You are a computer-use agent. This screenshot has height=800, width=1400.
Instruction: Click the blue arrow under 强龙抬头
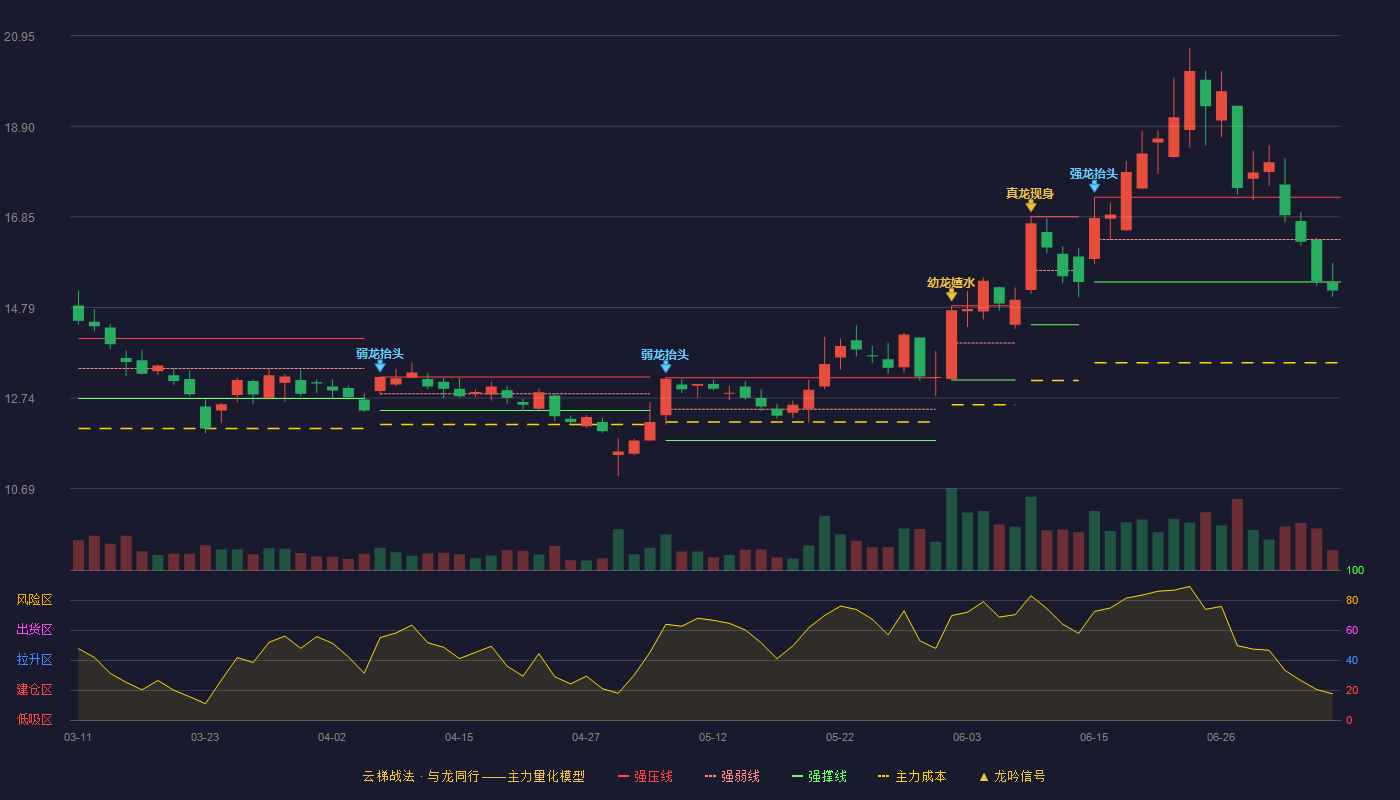click(x=1094, y=186)
